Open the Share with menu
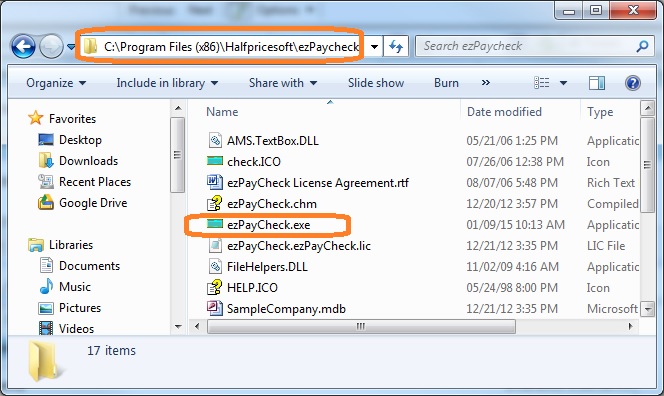 tap(283, 83)
